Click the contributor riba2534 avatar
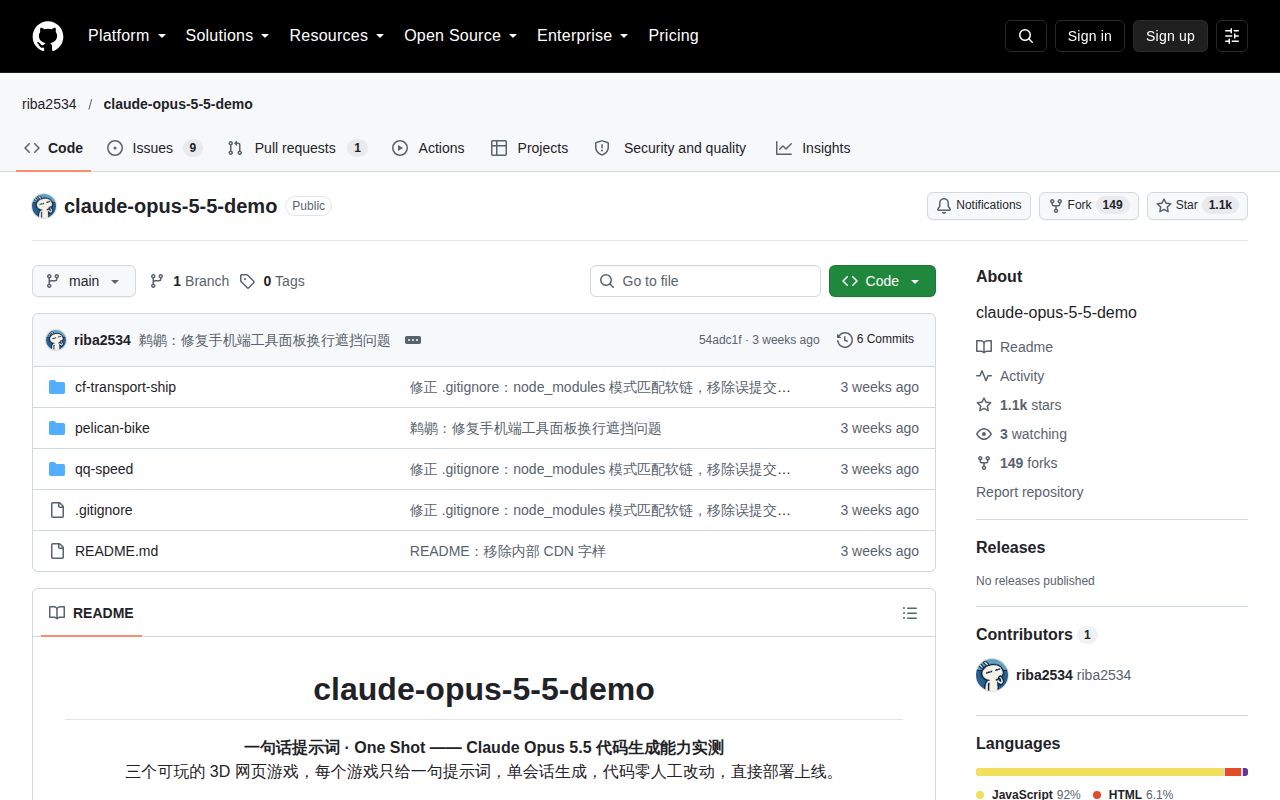 pos(992,675)
